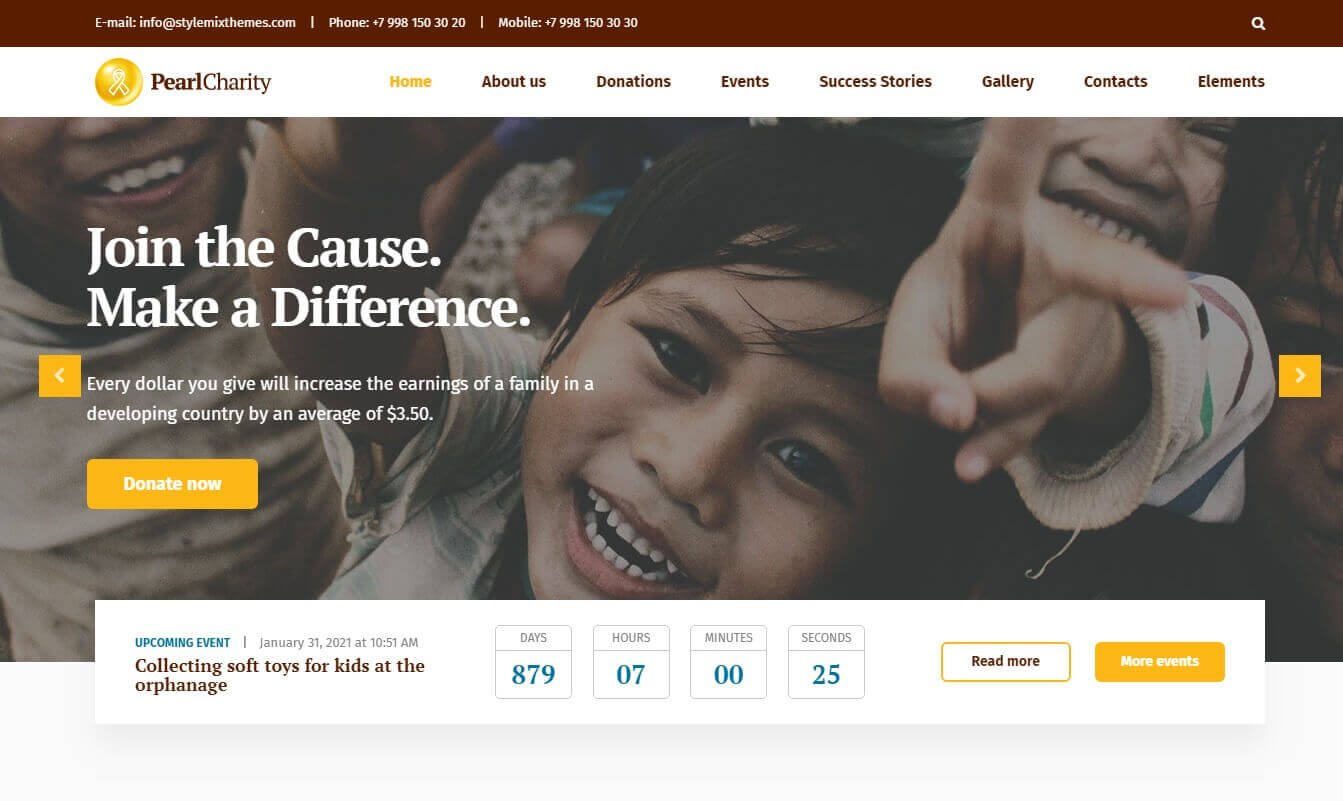Go to Success Stories page

875,82
